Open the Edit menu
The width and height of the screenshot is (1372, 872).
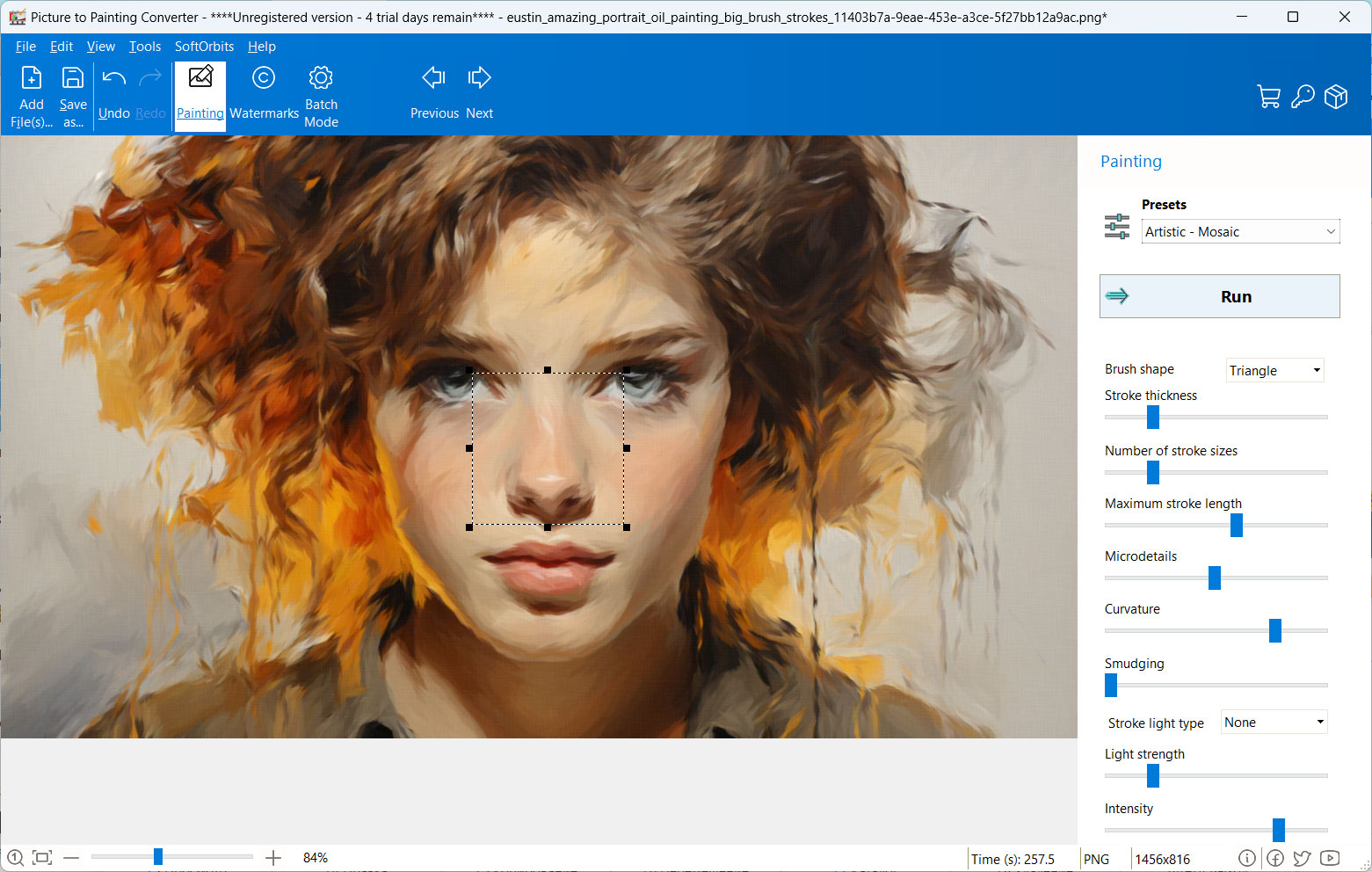(x=62, y=47)
